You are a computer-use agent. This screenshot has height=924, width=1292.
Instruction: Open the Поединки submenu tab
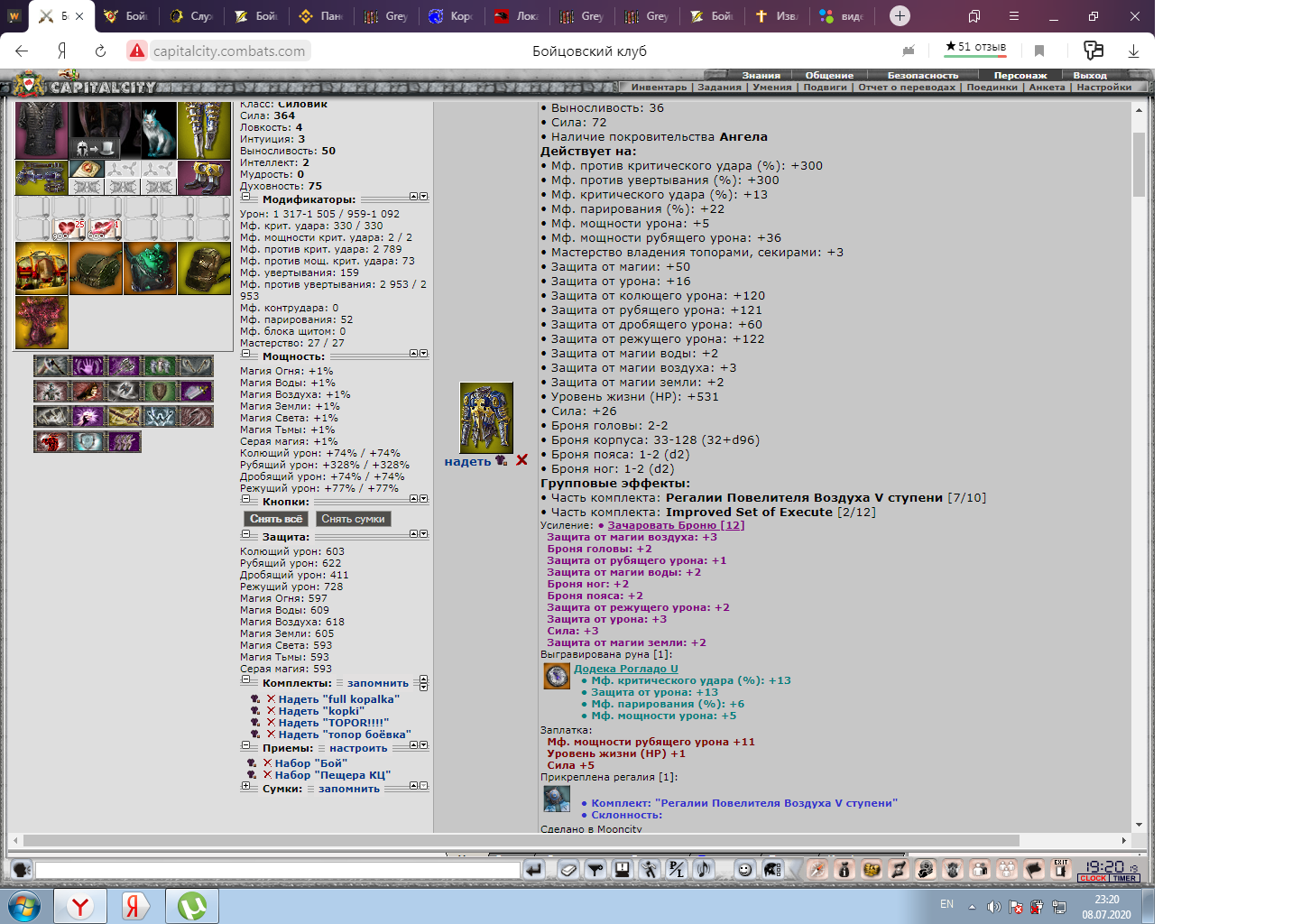point(992,87)
